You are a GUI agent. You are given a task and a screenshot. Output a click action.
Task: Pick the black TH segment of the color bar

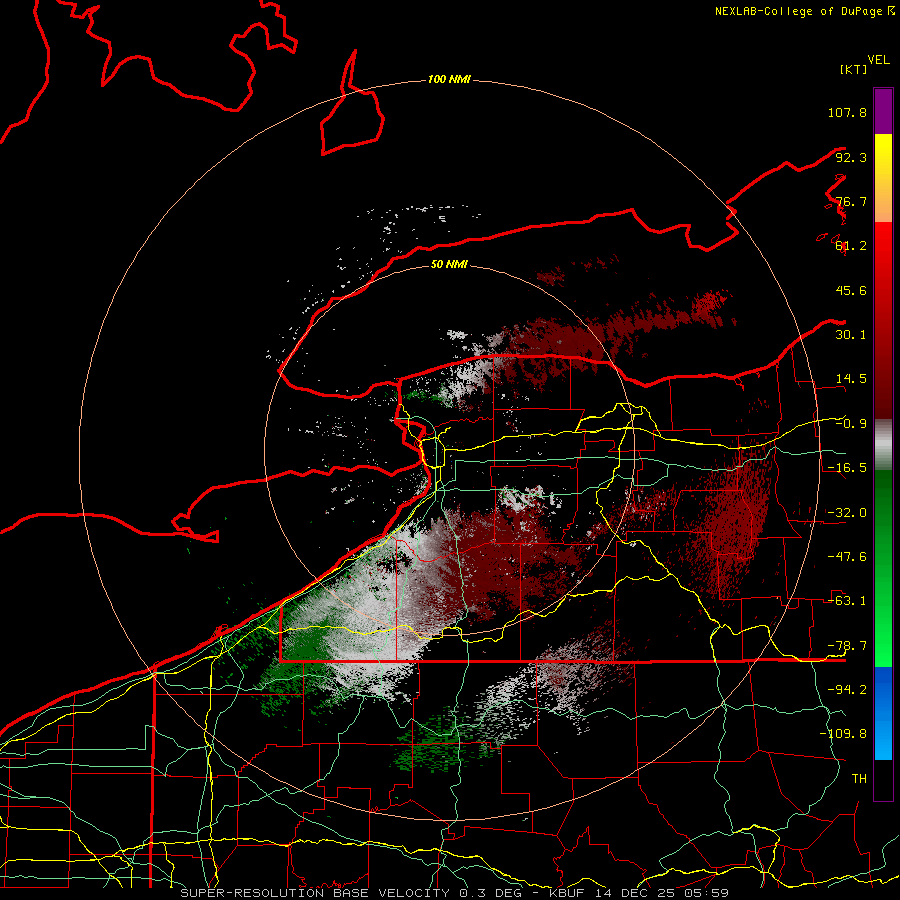pyautogui.click(x=883, y=780)
